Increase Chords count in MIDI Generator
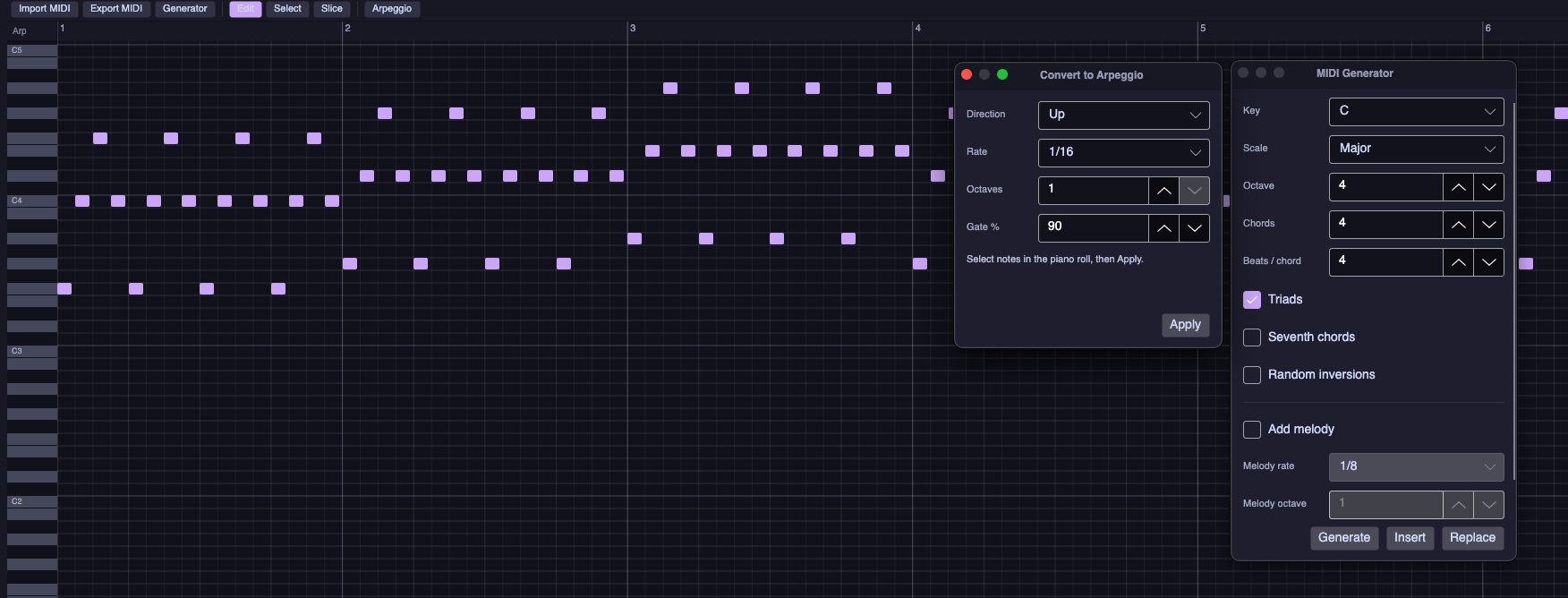Screen dimensions: 1568x598 coord(1458,225)
